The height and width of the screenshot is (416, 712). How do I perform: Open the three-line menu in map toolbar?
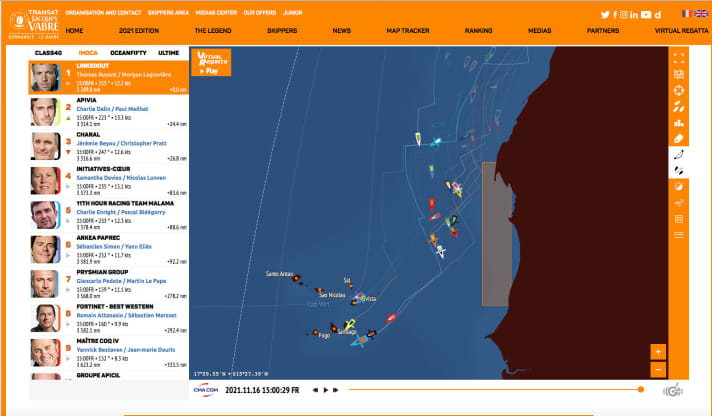[x=678, y=235]
